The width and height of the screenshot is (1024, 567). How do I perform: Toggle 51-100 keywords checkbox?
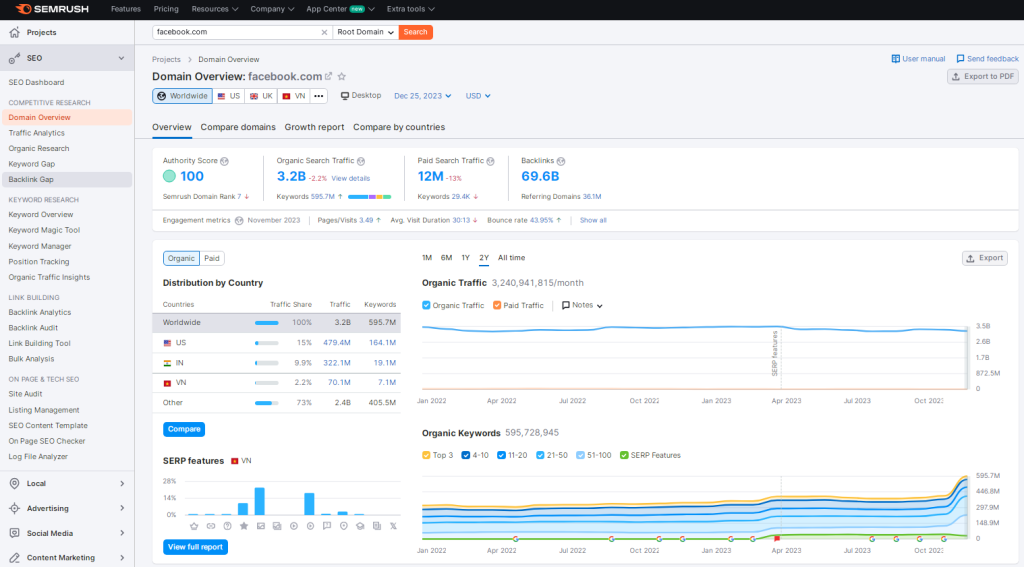tap(581, 455)
